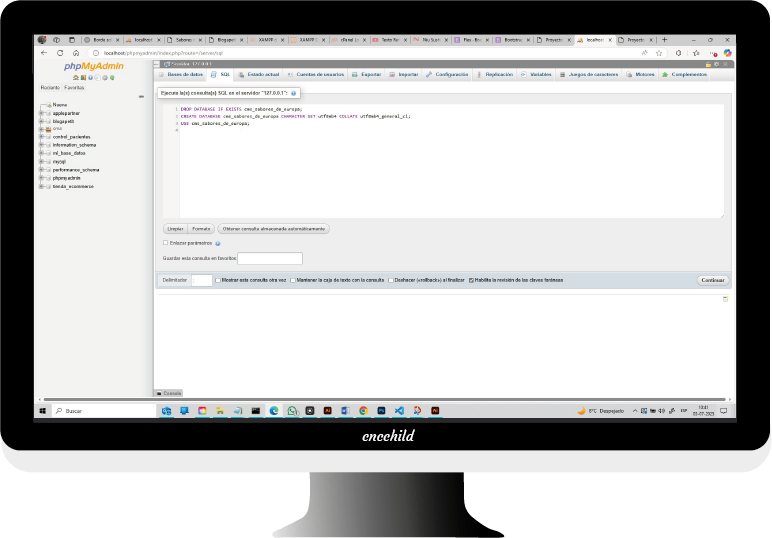Click the browser refresh button
Screen dimensions: 772x538
[60, 52]
